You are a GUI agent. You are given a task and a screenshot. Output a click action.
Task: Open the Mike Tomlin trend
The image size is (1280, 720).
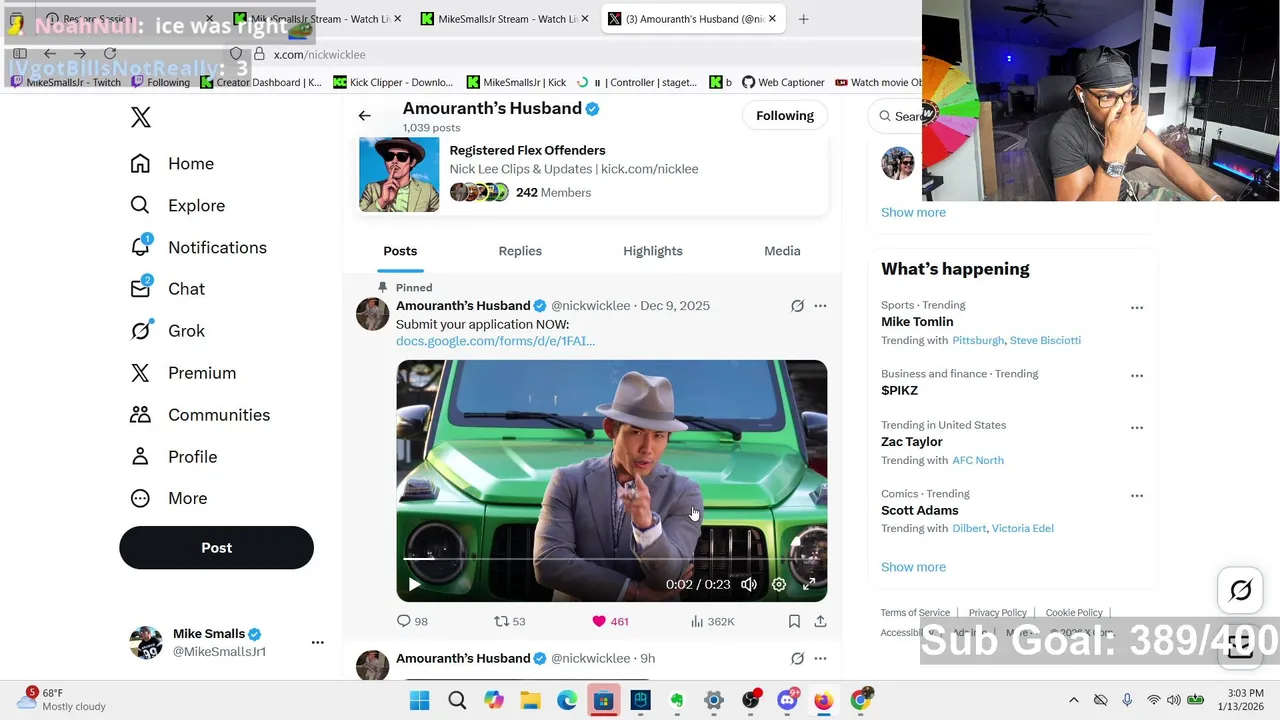917,322
